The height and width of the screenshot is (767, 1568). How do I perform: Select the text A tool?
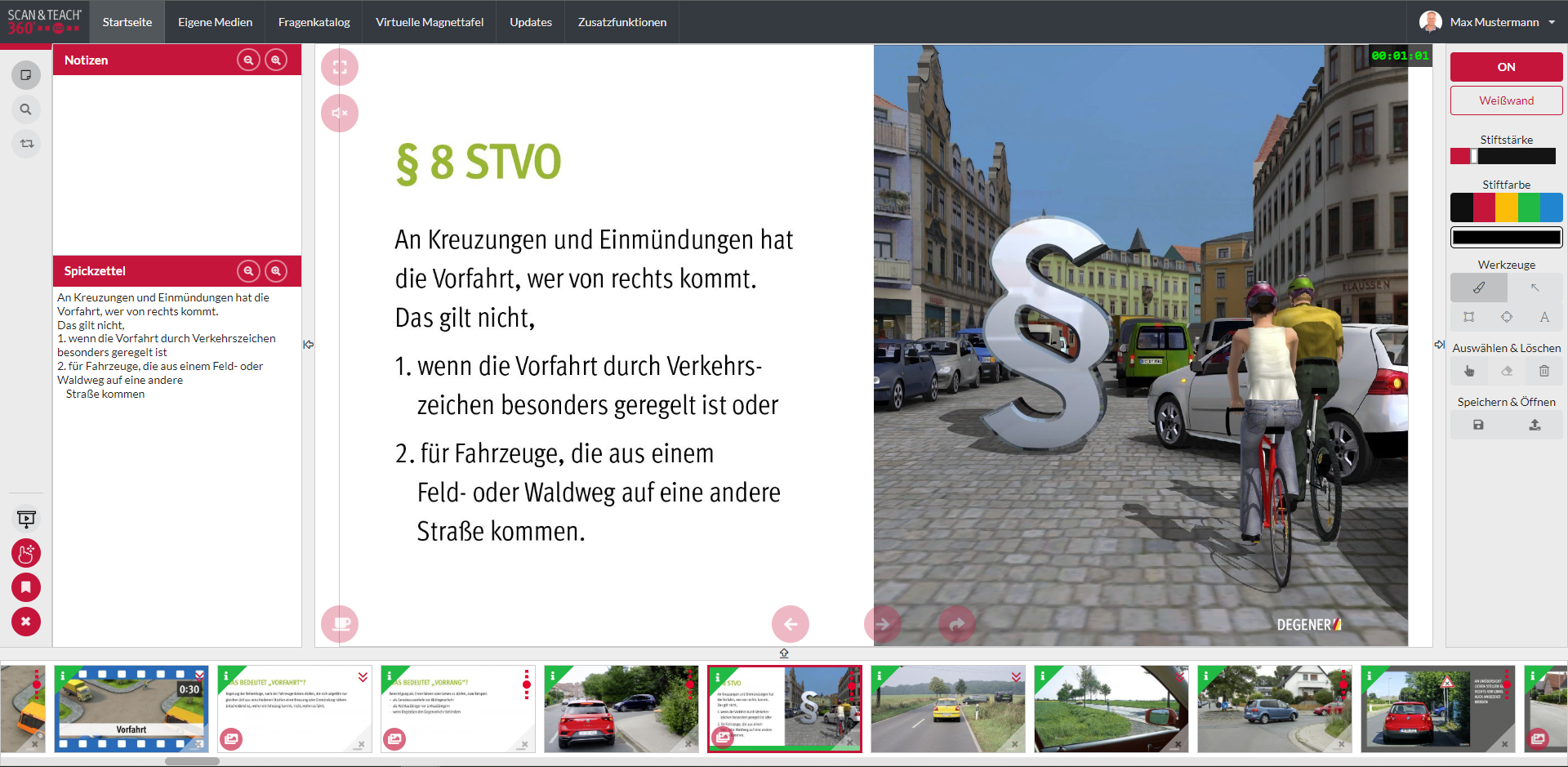click(1544, 317)
